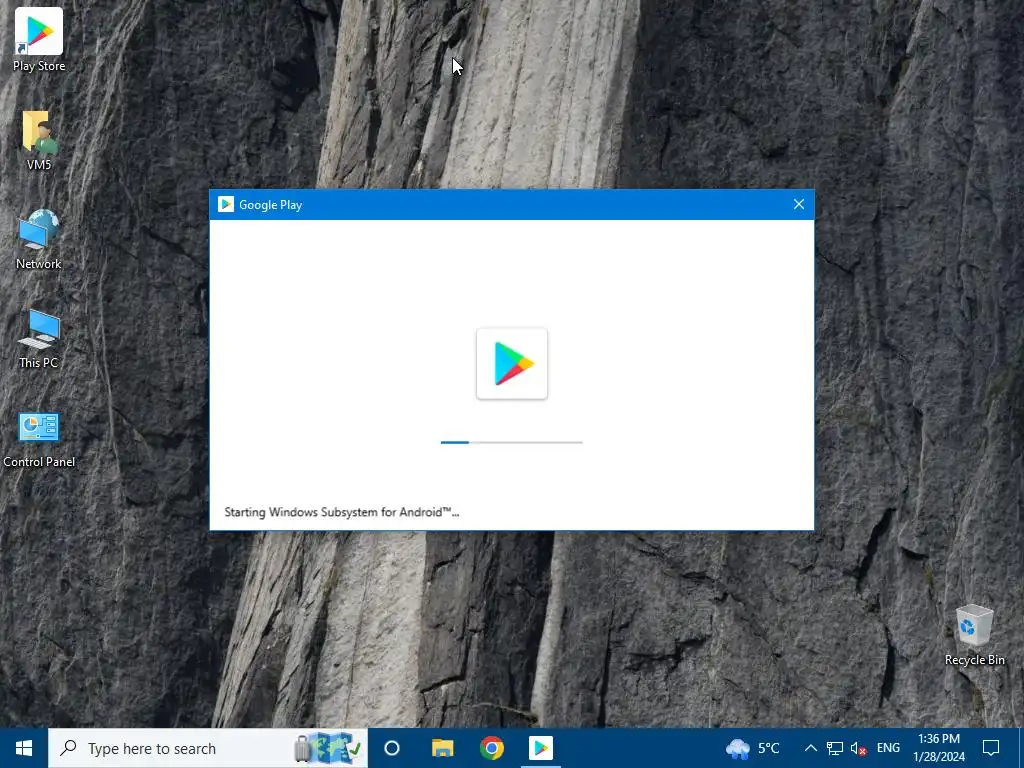Screen dimensions: 1024x768
Task: Open the network status tray icon
Action: pyautogui.click(x=835, y=748)
